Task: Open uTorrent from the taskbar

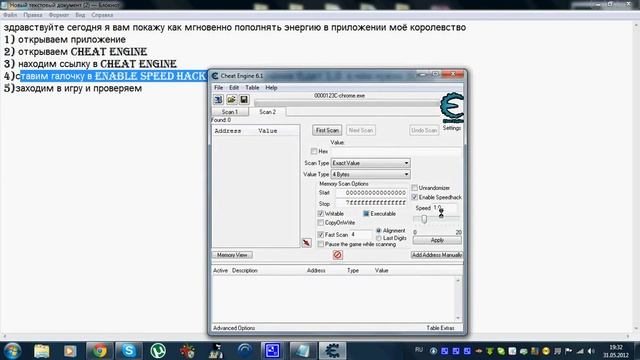Action: click(x=158, y=351)
